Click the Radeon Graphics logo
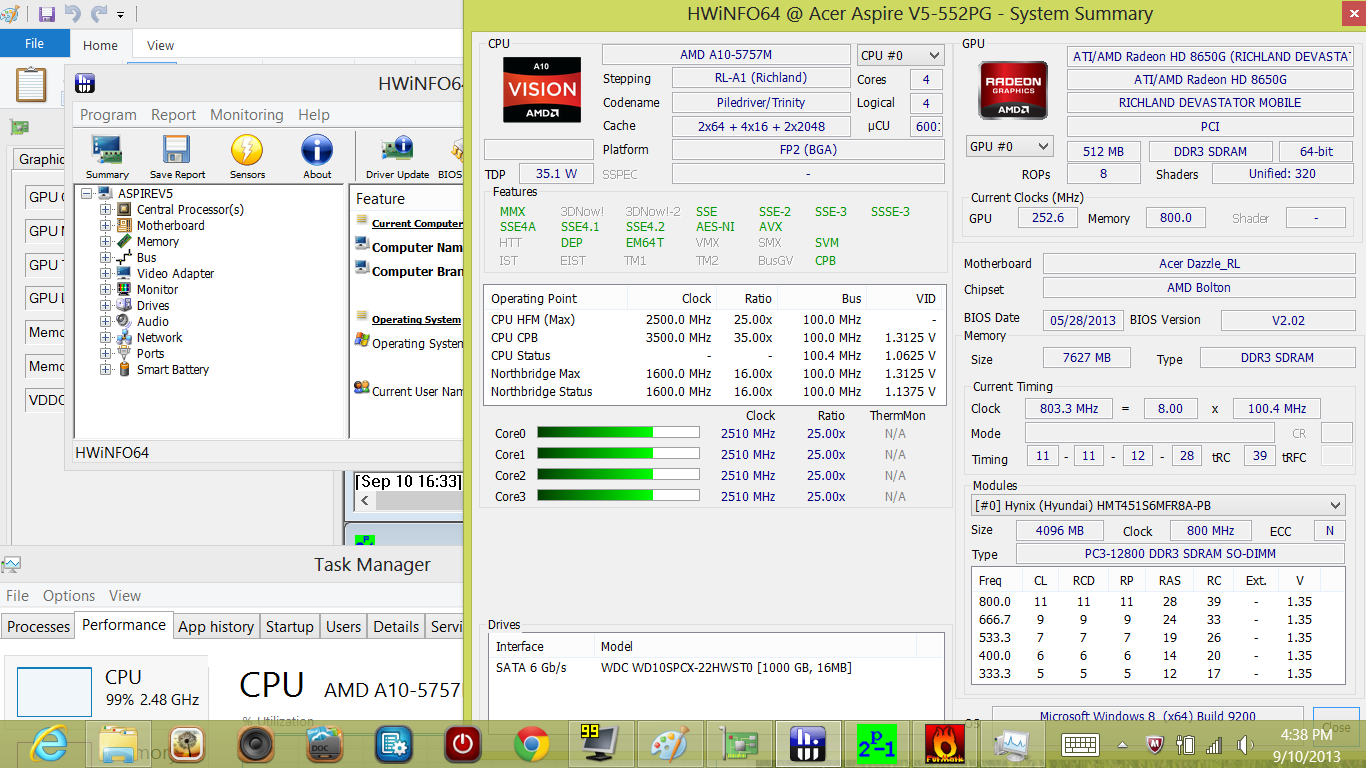 [x=1014, y=91]
